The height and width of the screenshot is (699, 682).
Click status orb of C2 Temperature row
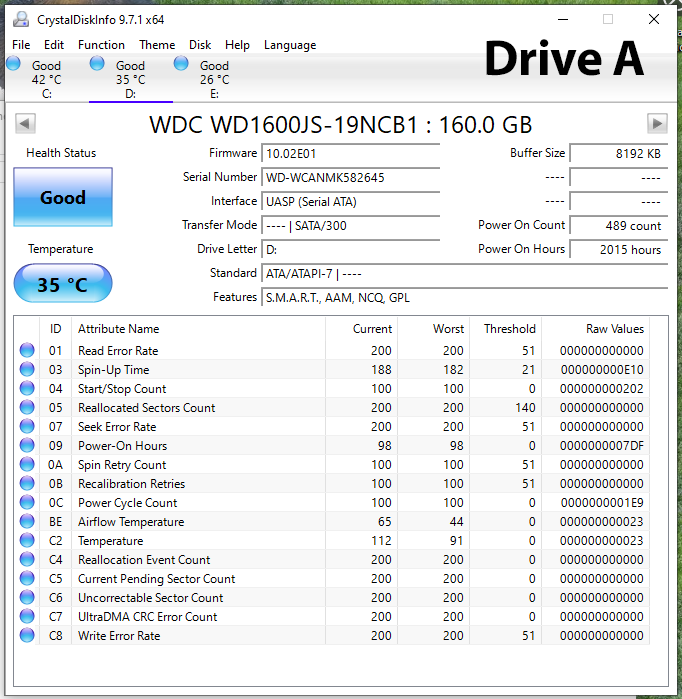pos(27,540)
